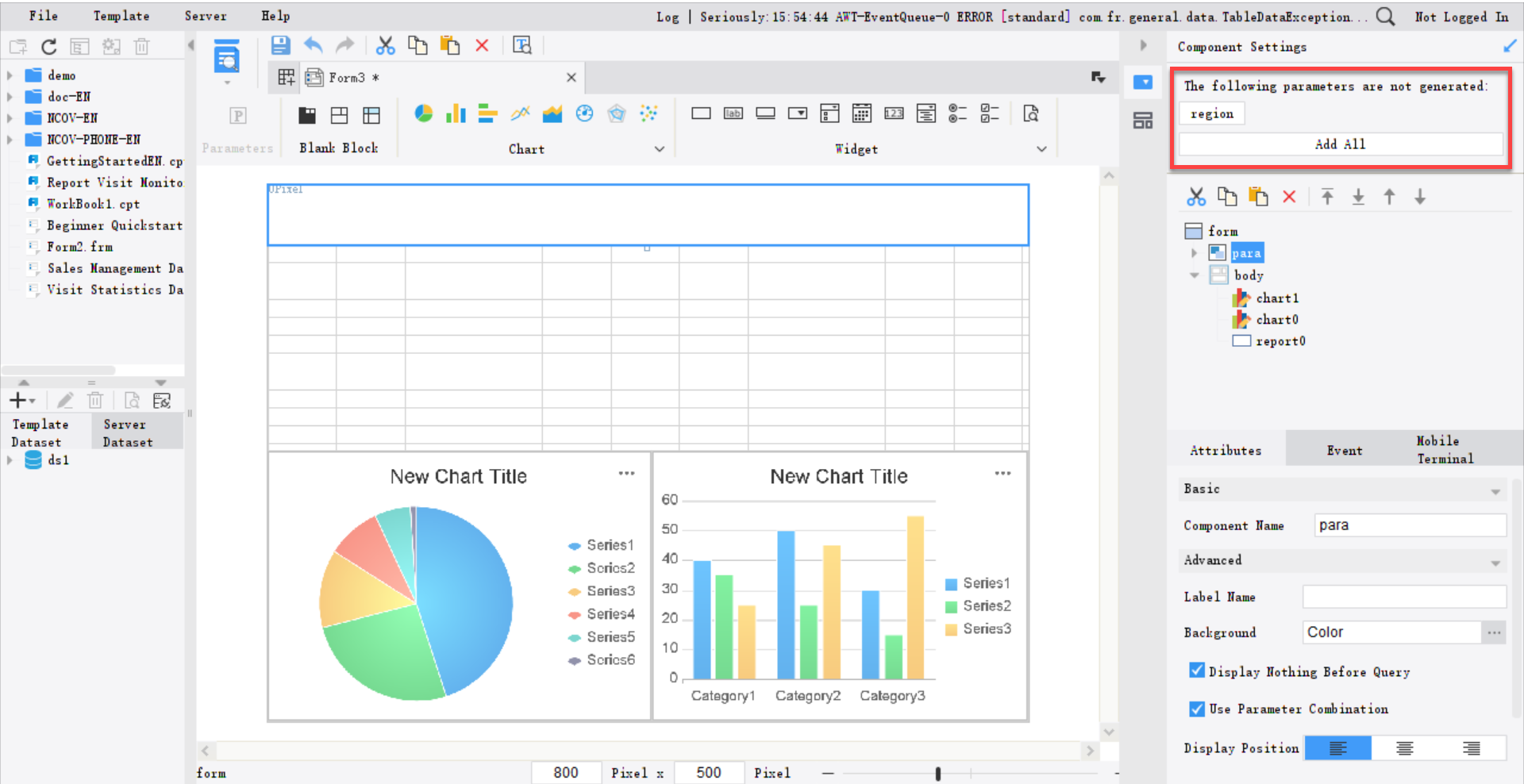Click move-up arrow in component tree toolbar
Screen dimensions: 1524x784
tap(1389, 197)
